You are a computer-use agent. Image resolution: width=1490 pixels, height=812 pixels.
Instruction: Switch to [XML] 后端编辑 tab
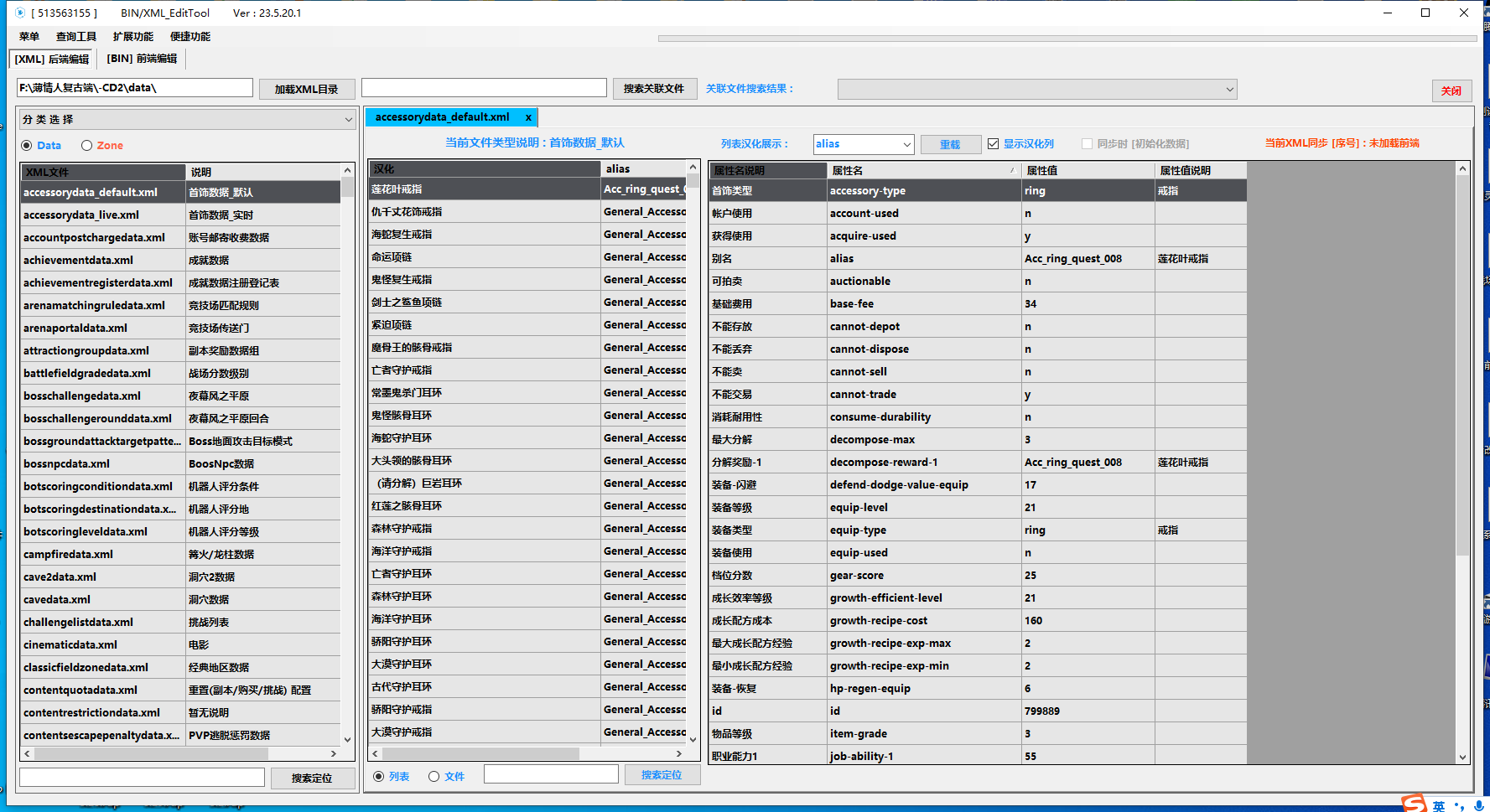coord(52,59)
